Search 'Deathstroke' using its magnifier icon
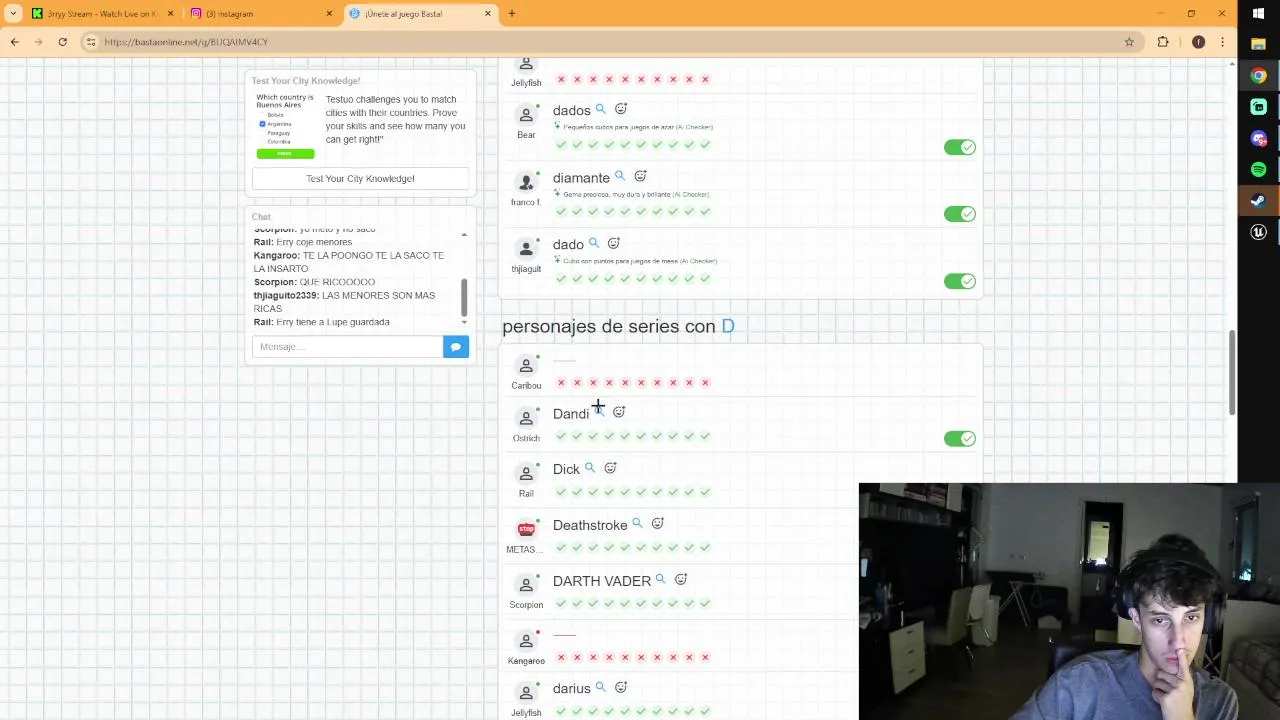 click(637, 524)
